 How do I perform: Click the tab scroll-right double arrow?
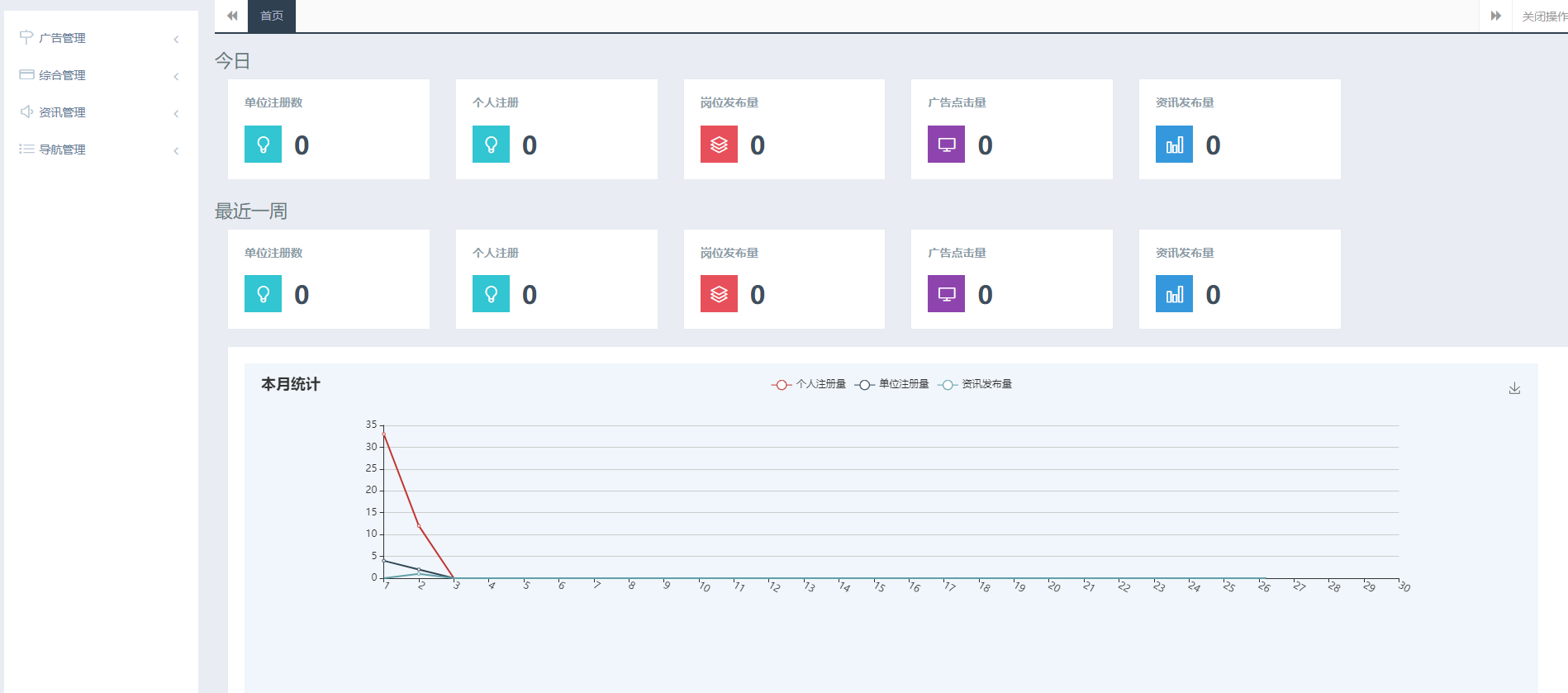1495,16
